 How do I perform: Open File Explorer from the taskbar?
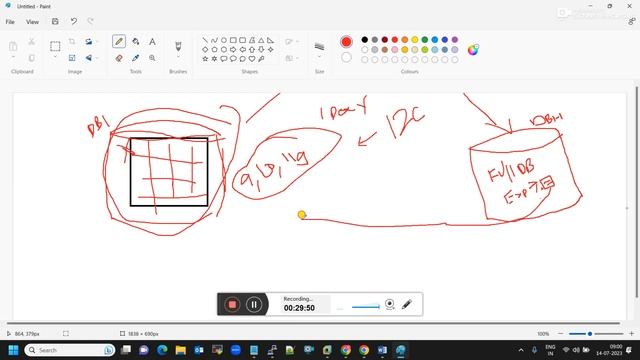[x=180, y=350]
